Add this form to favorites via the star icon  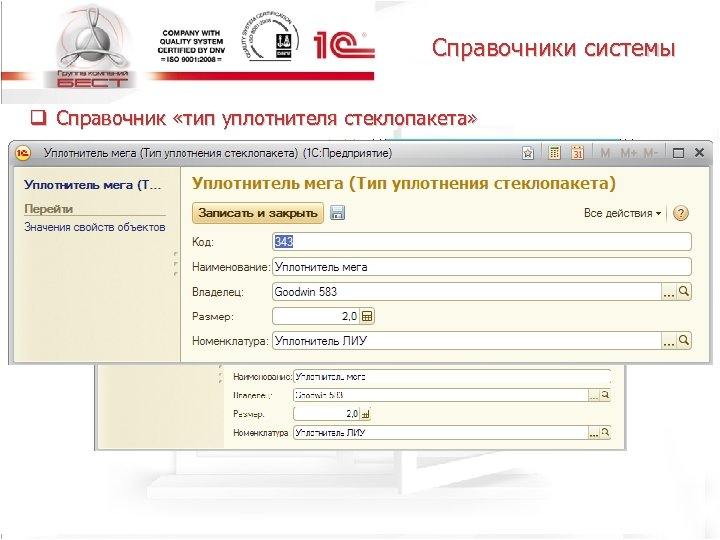pyautogui.click(x=528, y=153)
